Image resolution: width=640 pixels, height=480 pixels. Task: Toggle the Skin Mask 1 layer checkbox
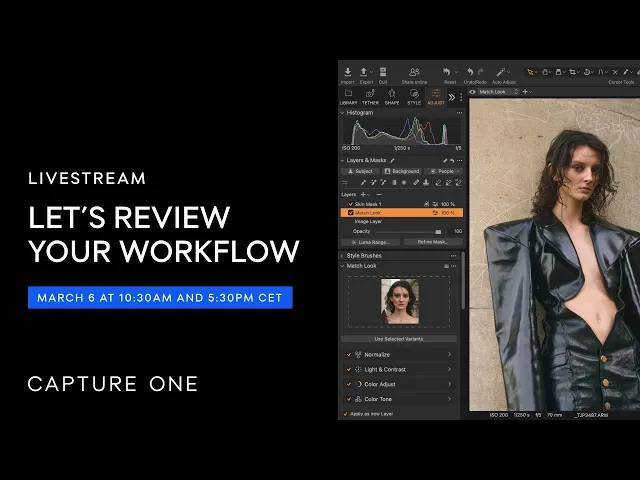(x=351, y=204)
